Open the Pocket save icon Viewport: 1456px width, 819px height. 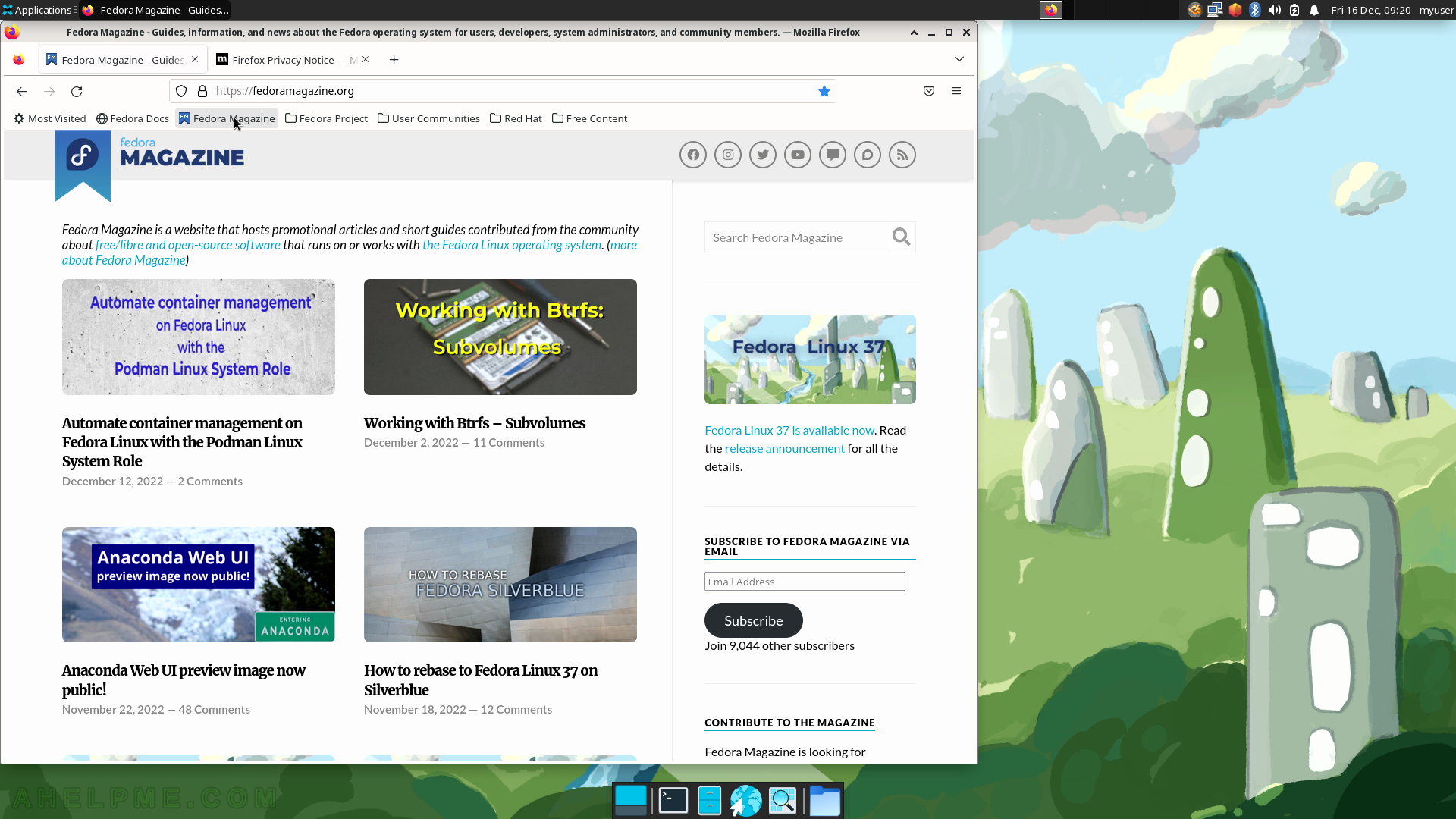pyautogui.click(x=929, y=91)
